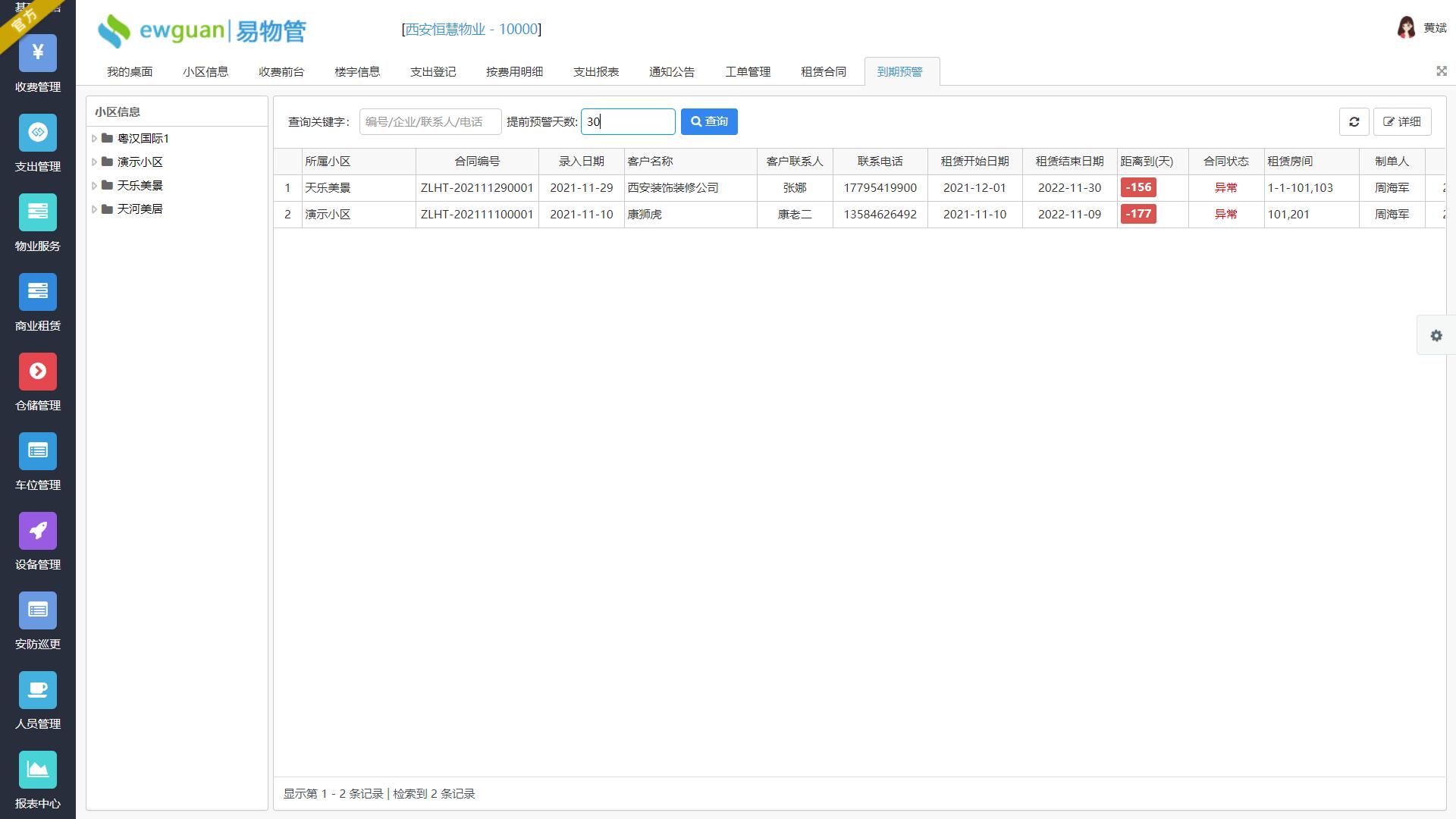Image resolution: width=1456 pixels, height=819 pixels.
Task: Expand the 演示小区 tree node
Action: tap(94, 162)
